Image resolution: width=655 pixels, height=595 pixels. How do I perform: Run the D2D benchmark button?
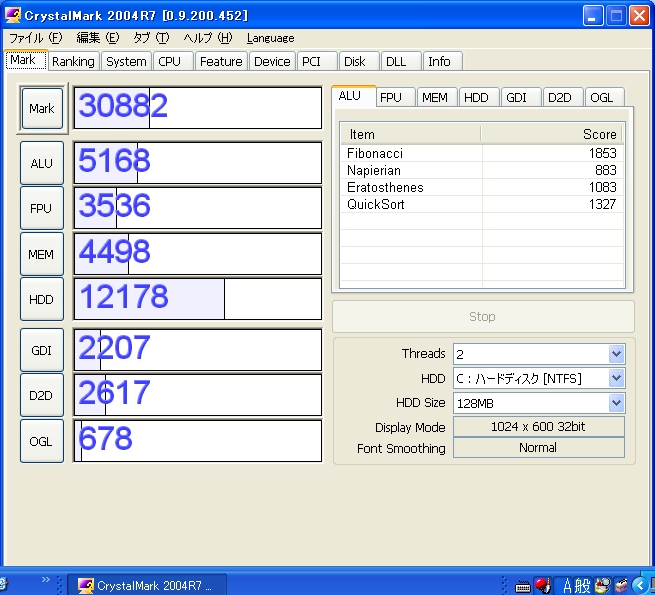pos(42,395)
